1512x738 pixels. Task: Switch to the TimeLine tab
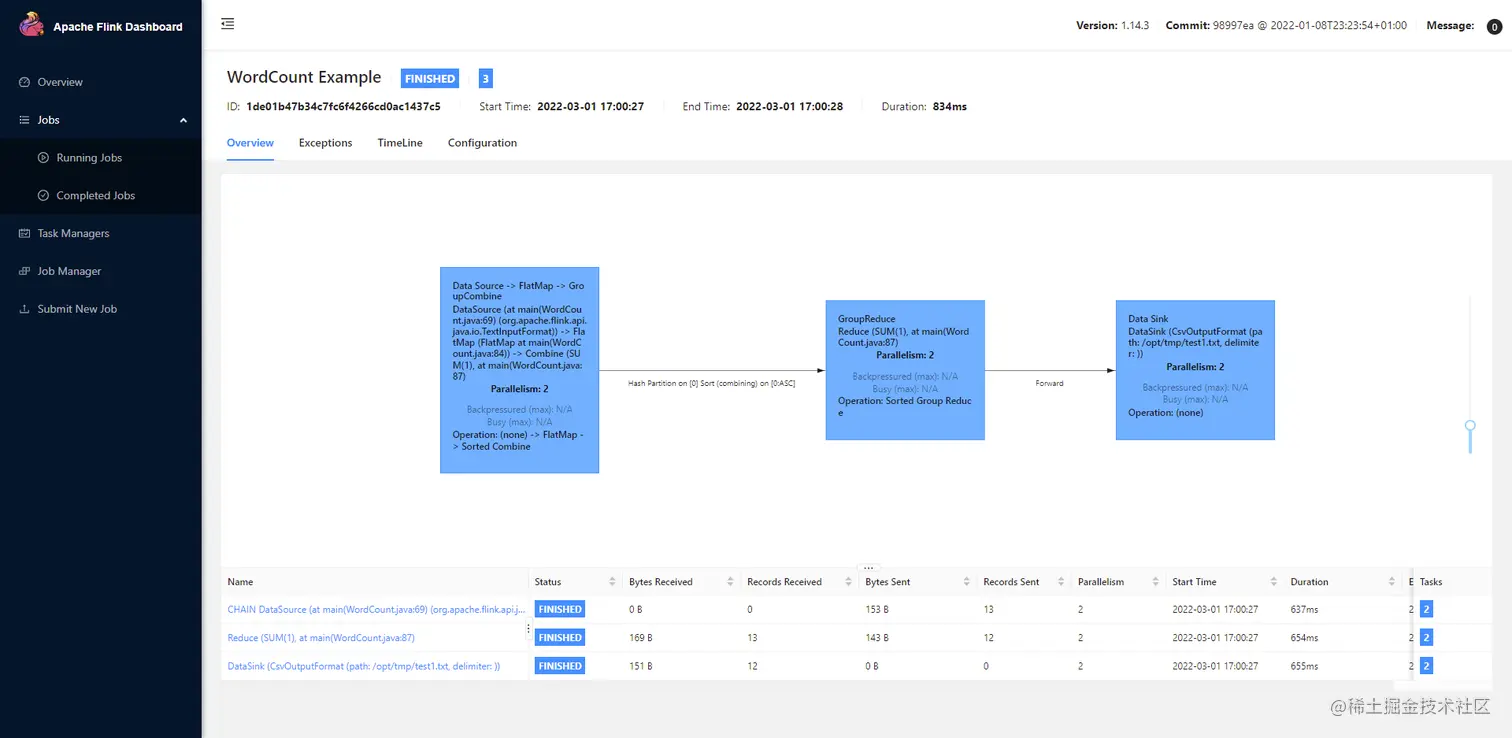[x=400, y=143]
